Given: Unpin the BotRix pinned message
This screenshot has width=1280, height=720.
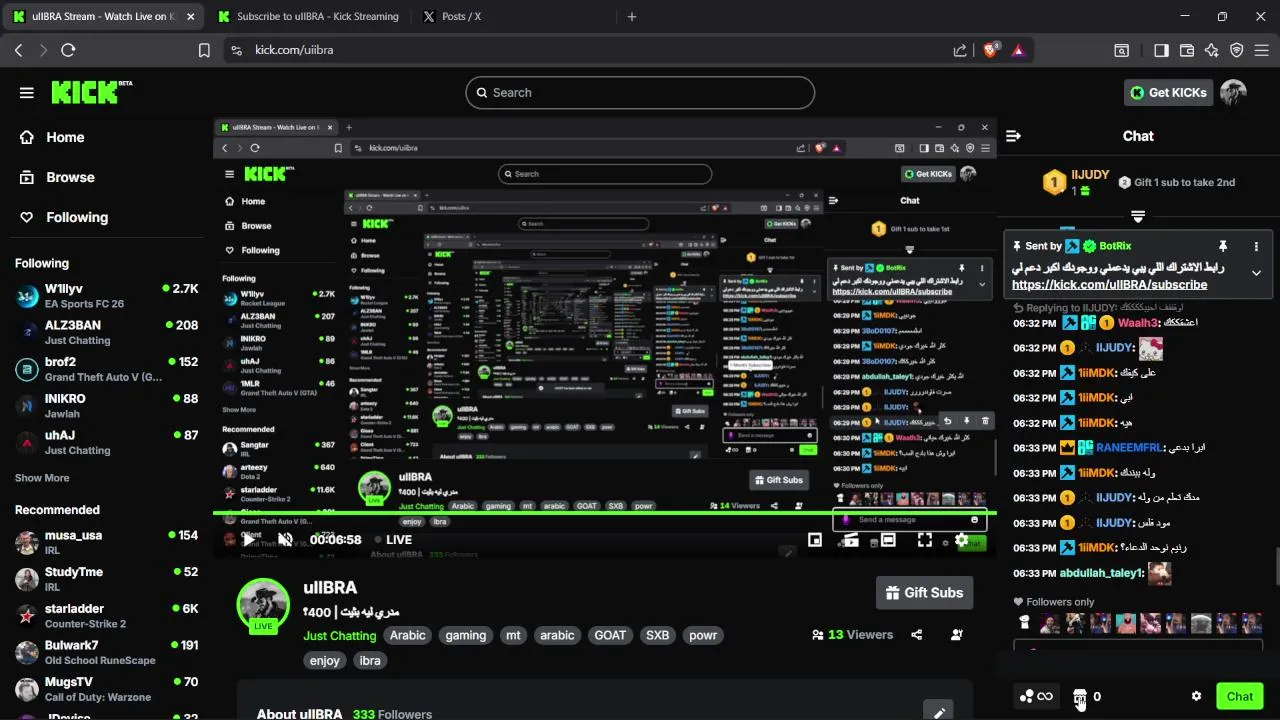Looking at the screenshot, I should [x=1222, y=246].
